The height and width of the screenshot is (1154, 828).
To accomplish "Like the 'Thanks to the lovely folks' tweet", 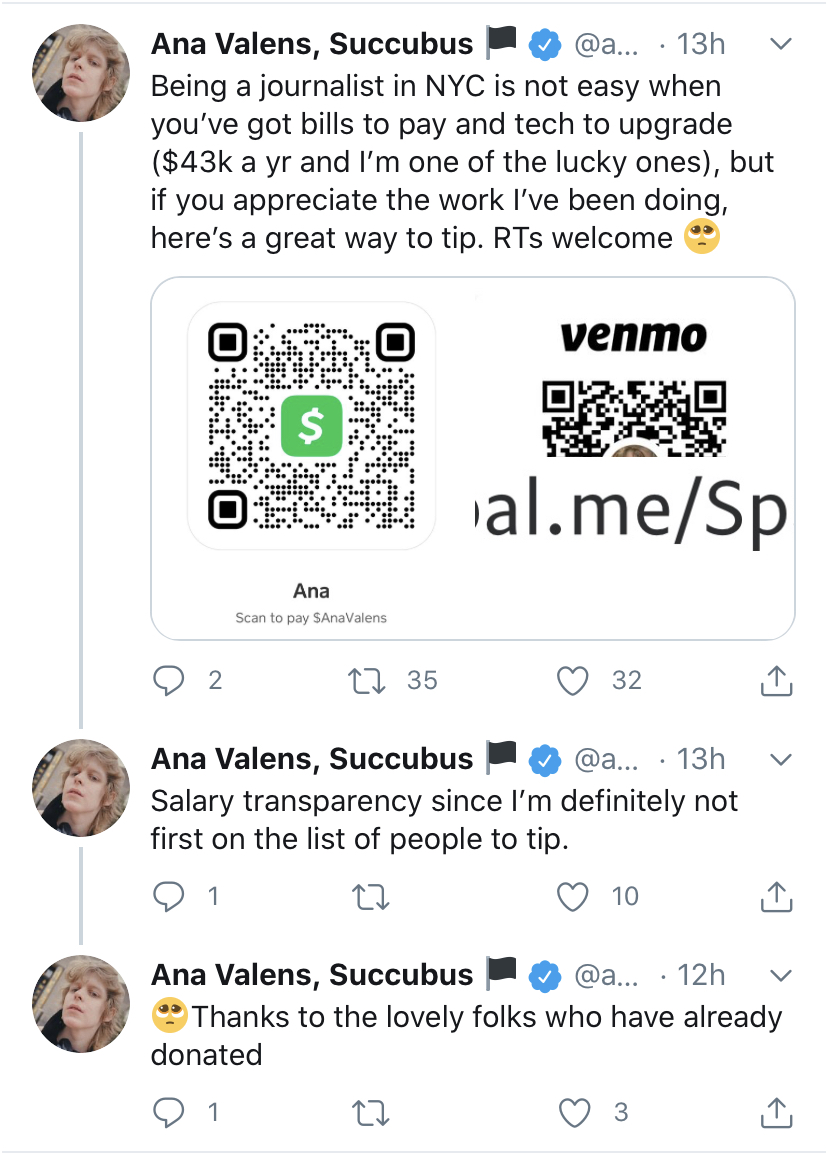I will click(x=572, y=1112).
